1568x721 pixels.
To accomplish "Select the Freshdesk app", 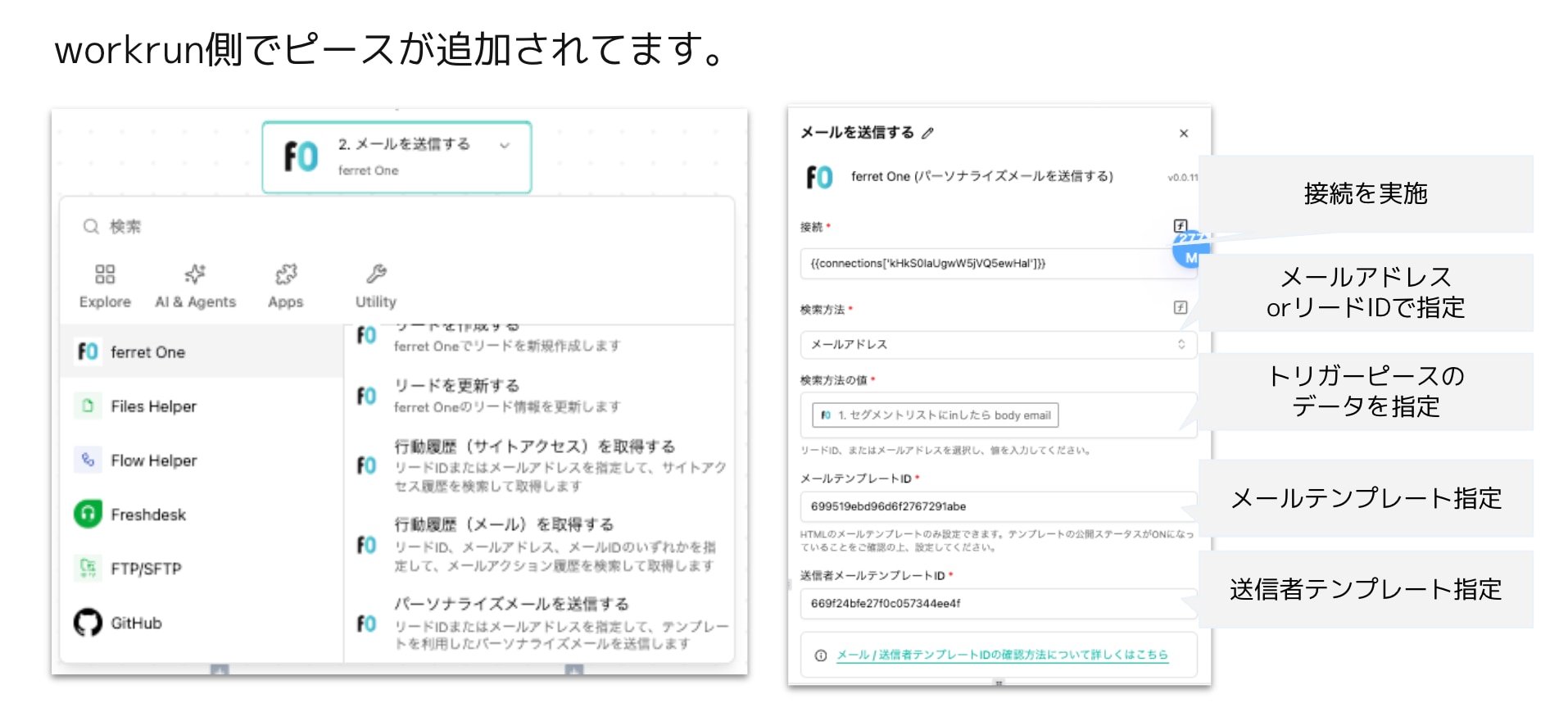I will 147,515.
